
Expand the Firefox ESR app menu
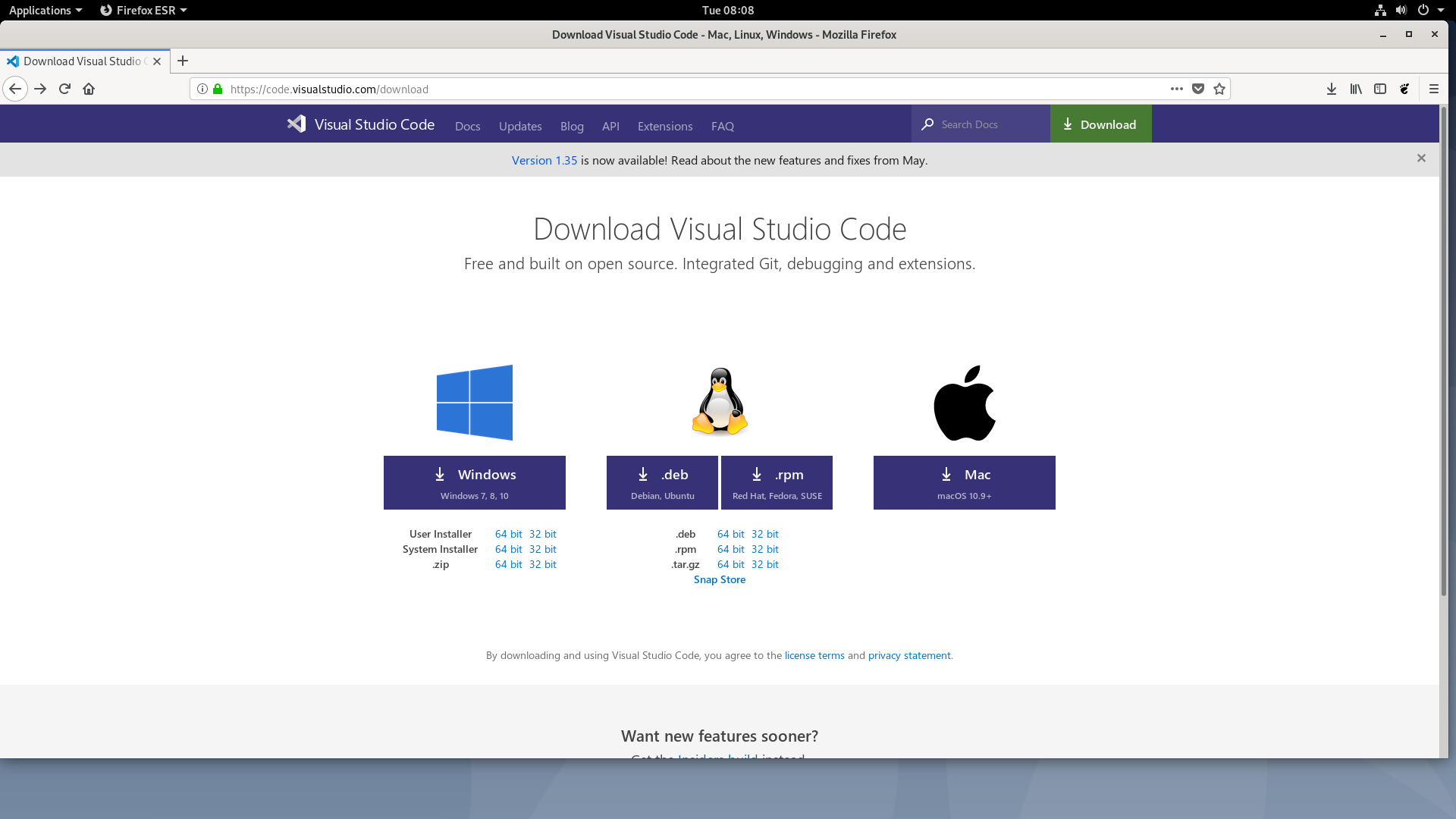143,10
